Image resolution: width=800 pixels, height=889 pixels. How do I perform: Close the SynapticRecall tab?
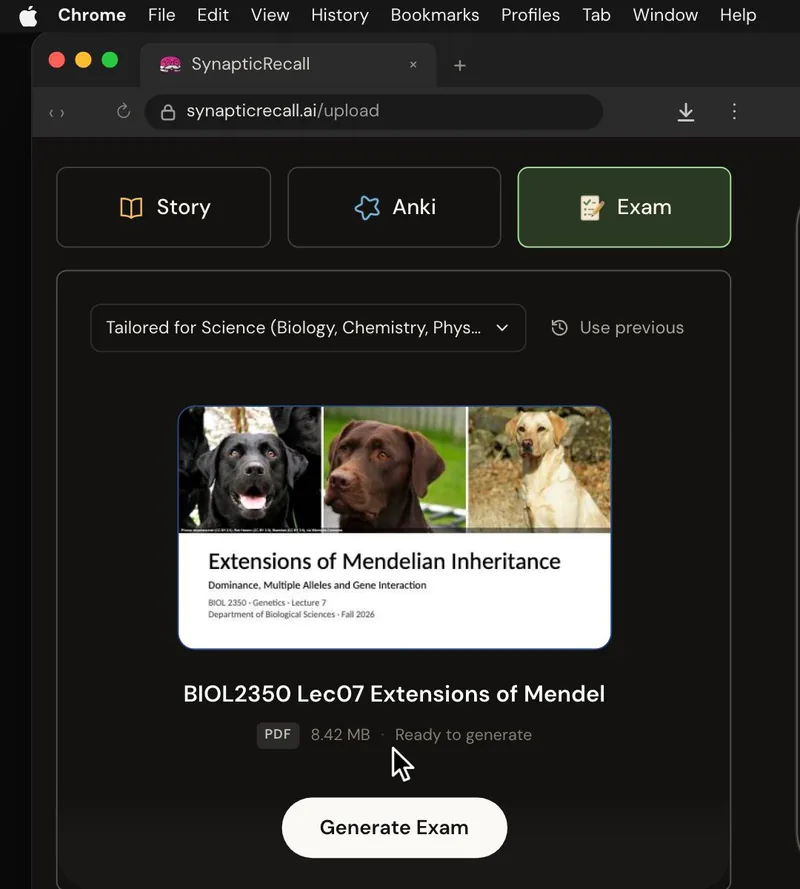[413, 65]
